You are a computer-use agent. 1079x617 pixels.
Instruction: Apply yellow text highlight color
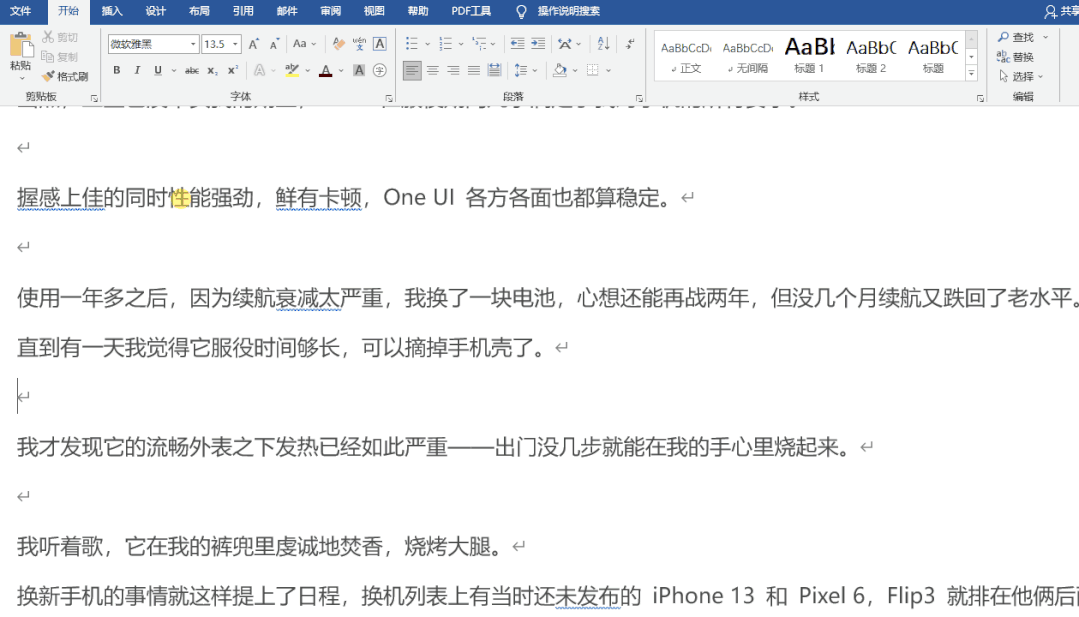(x=292, y=70)
